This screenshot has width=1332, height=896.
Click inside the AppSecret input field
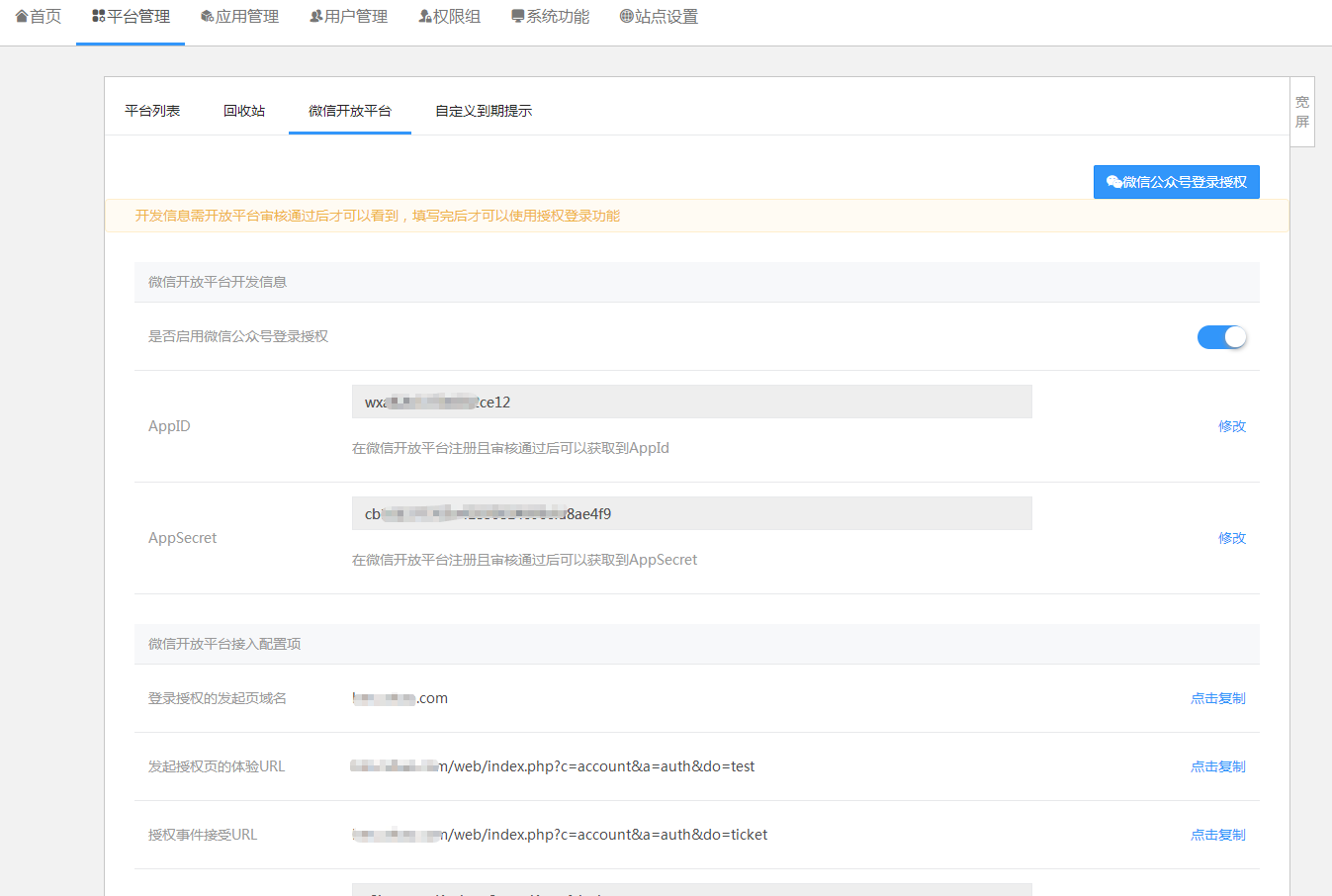pyautogui.click(x=690, y=512)
